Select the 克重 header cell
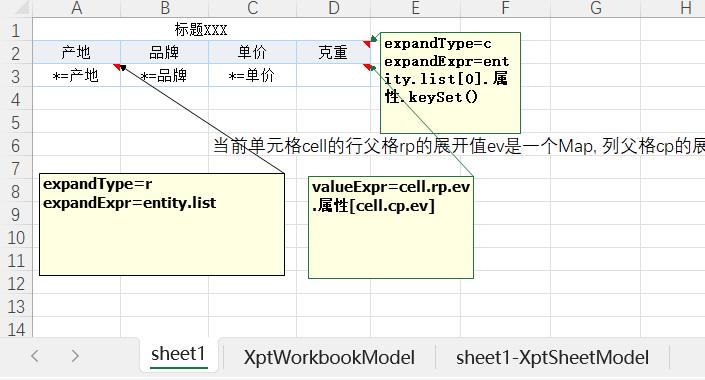The height and width of the screenshot is (380, 705). point(334,53)
